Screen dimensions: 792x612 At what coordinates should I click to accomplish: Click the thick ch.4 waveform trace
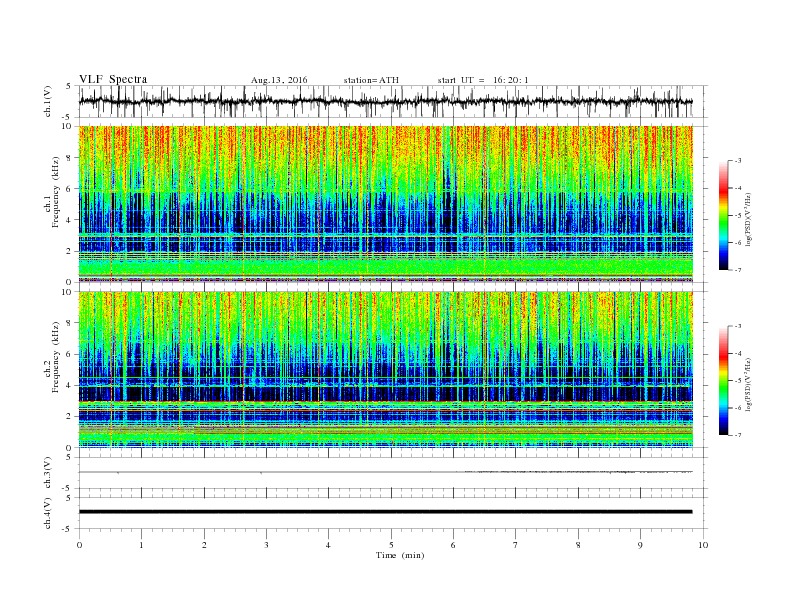[385, 512]
